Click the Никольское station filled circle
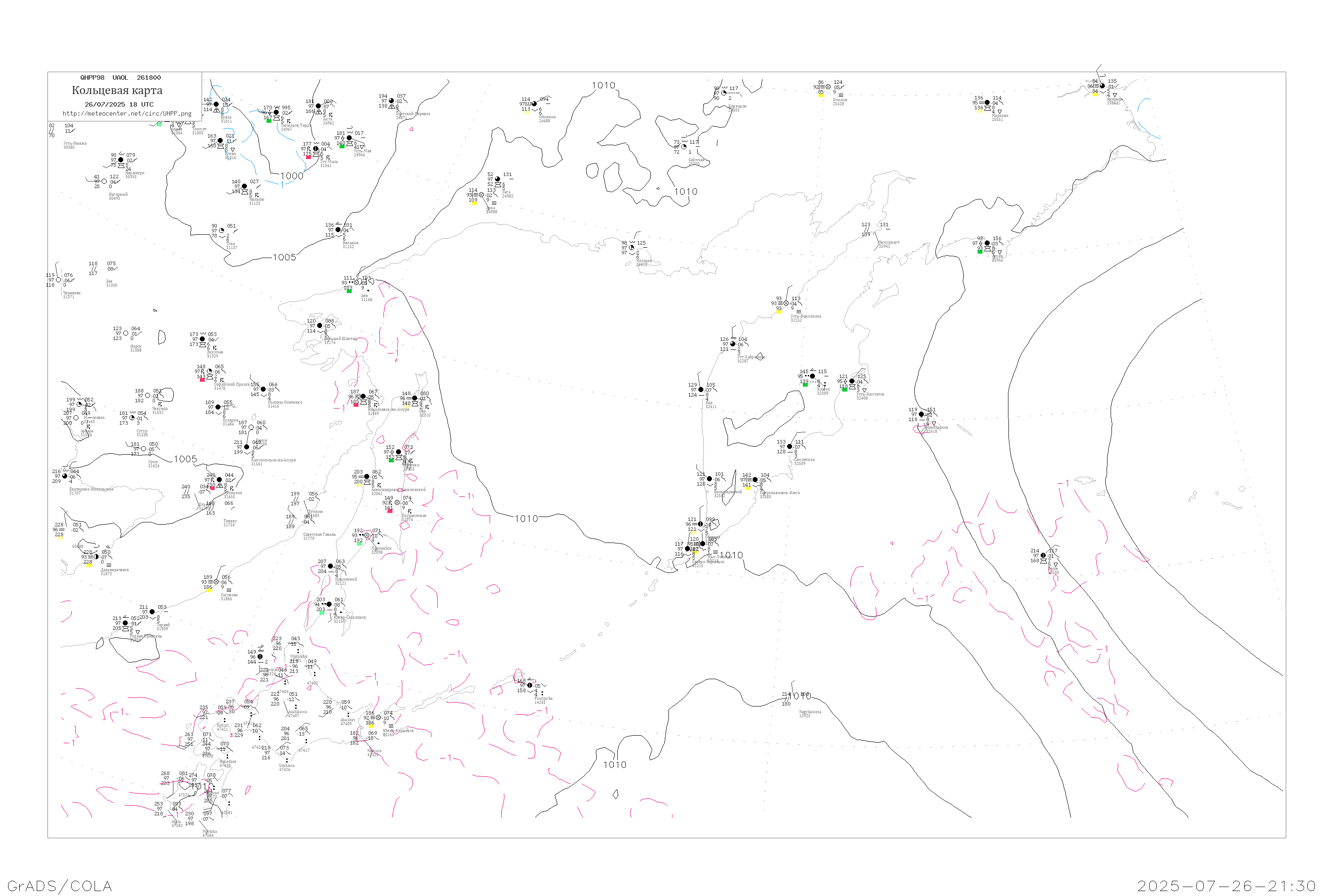Image resolution: width=1344 pixels, height=896 pixels. tap(921, 414)
